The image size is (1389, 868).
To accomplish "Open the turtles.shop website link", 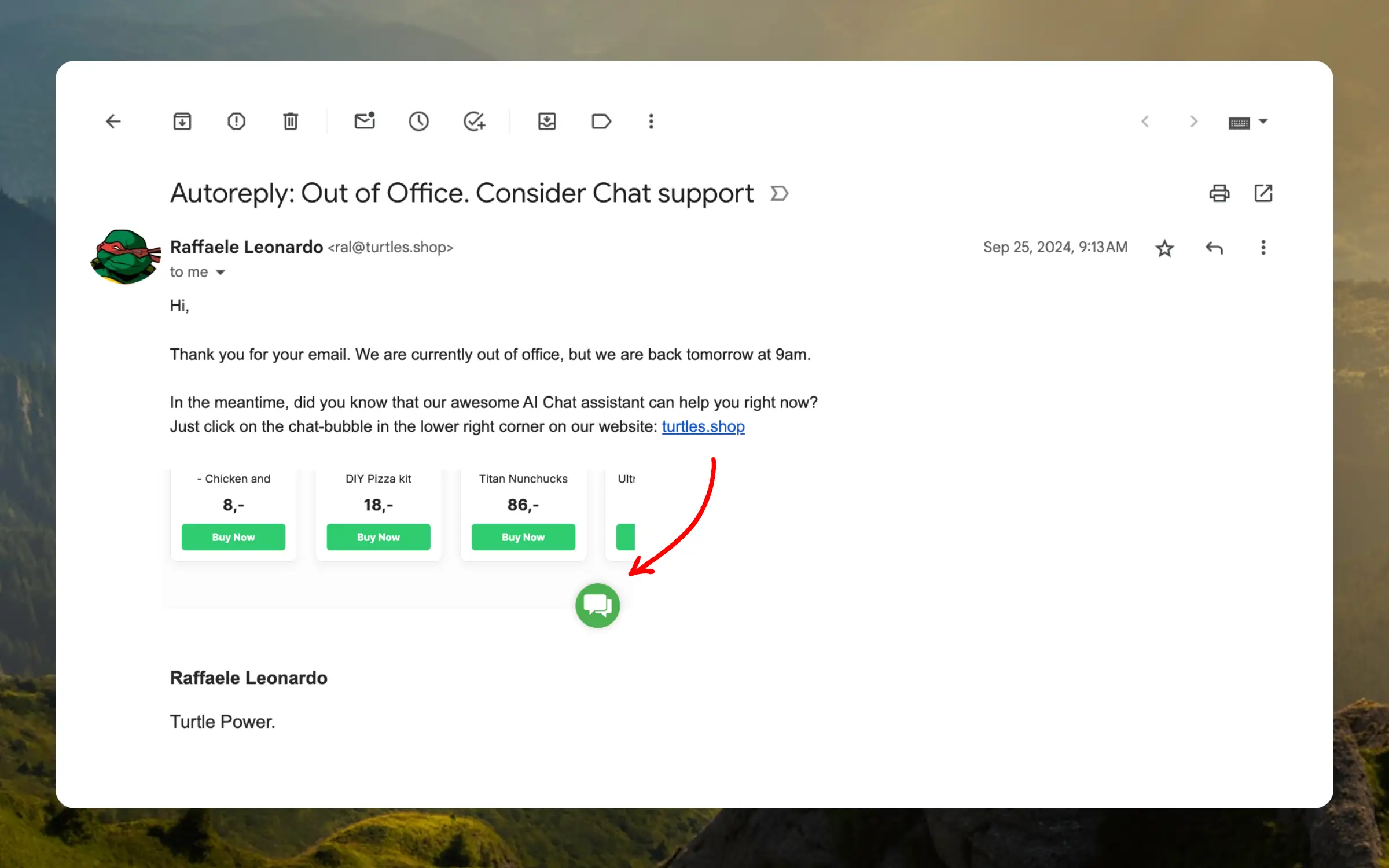I will coord(703,426).
